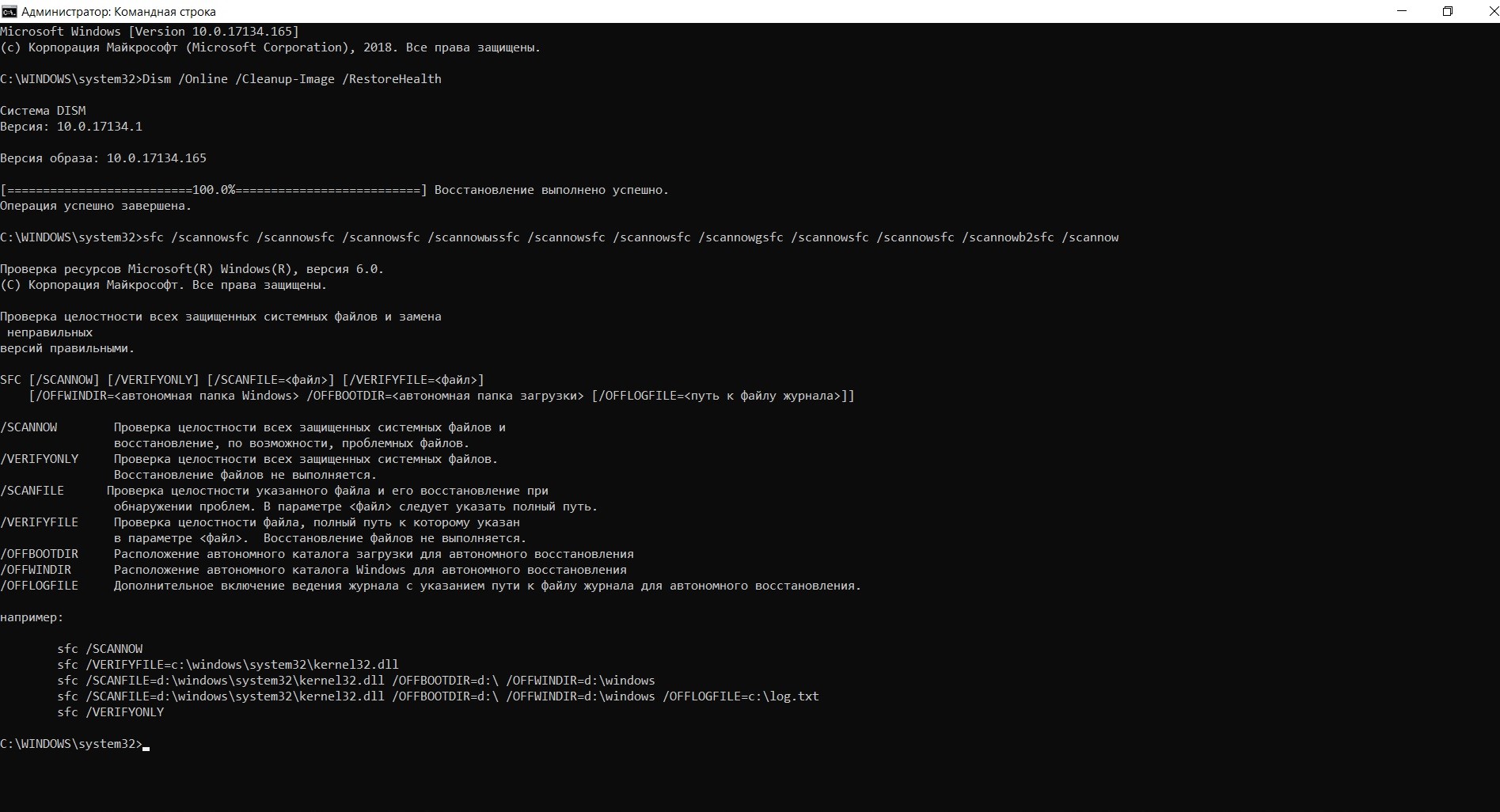Click the /VERIFYFILE option in the help list
This screenshot has width=1500, height=812.
(x=40, y=522)
